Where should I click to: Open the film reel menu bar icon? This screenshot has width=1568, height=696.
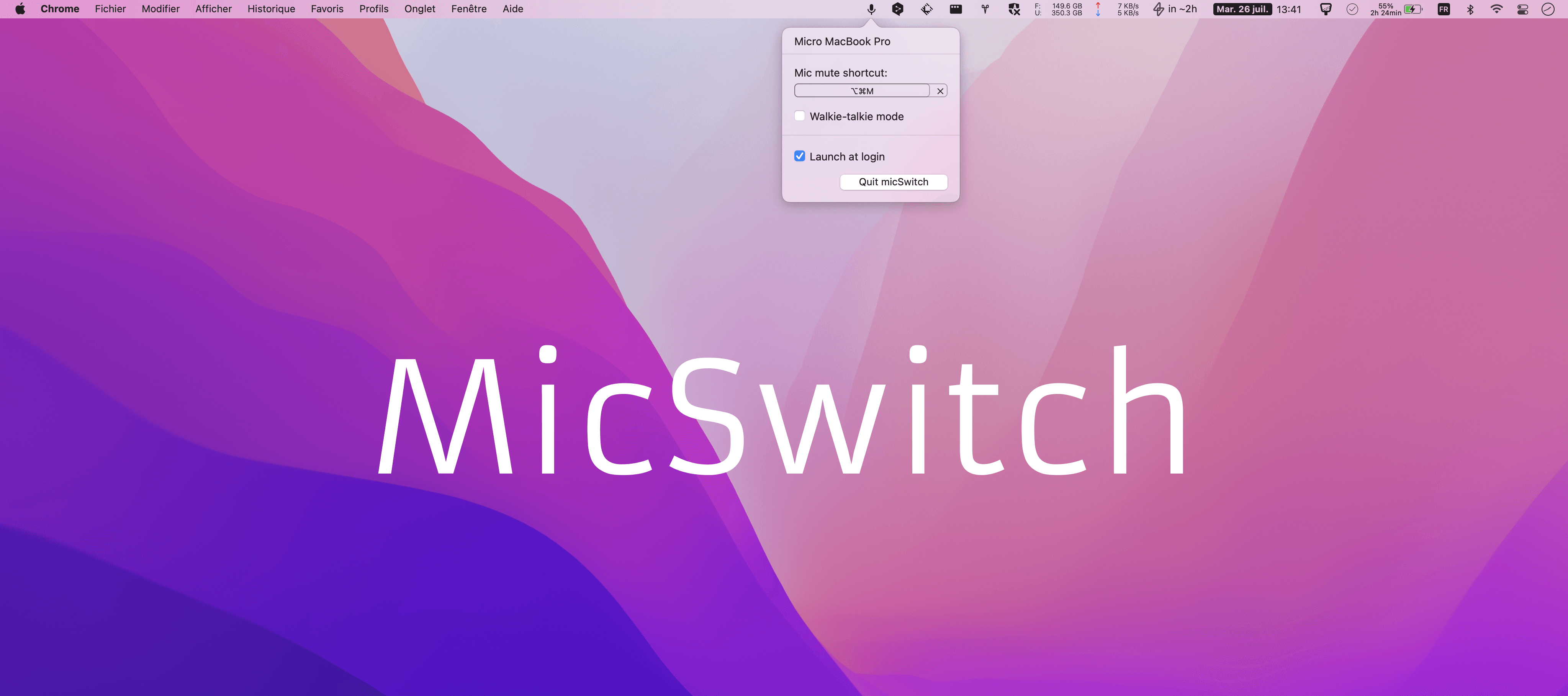(x=956, y=8)
